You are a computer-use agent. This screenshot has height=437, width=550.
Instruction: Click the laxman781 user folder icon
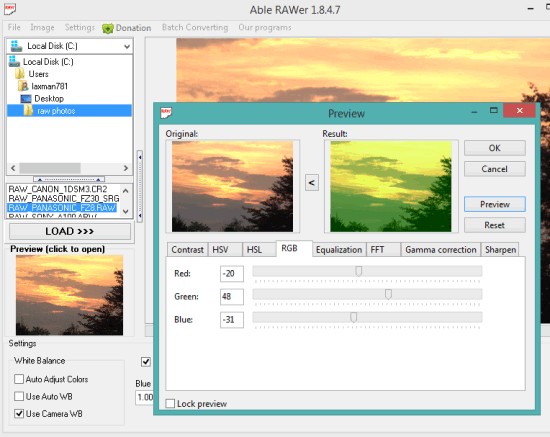[x=24, y=86]
